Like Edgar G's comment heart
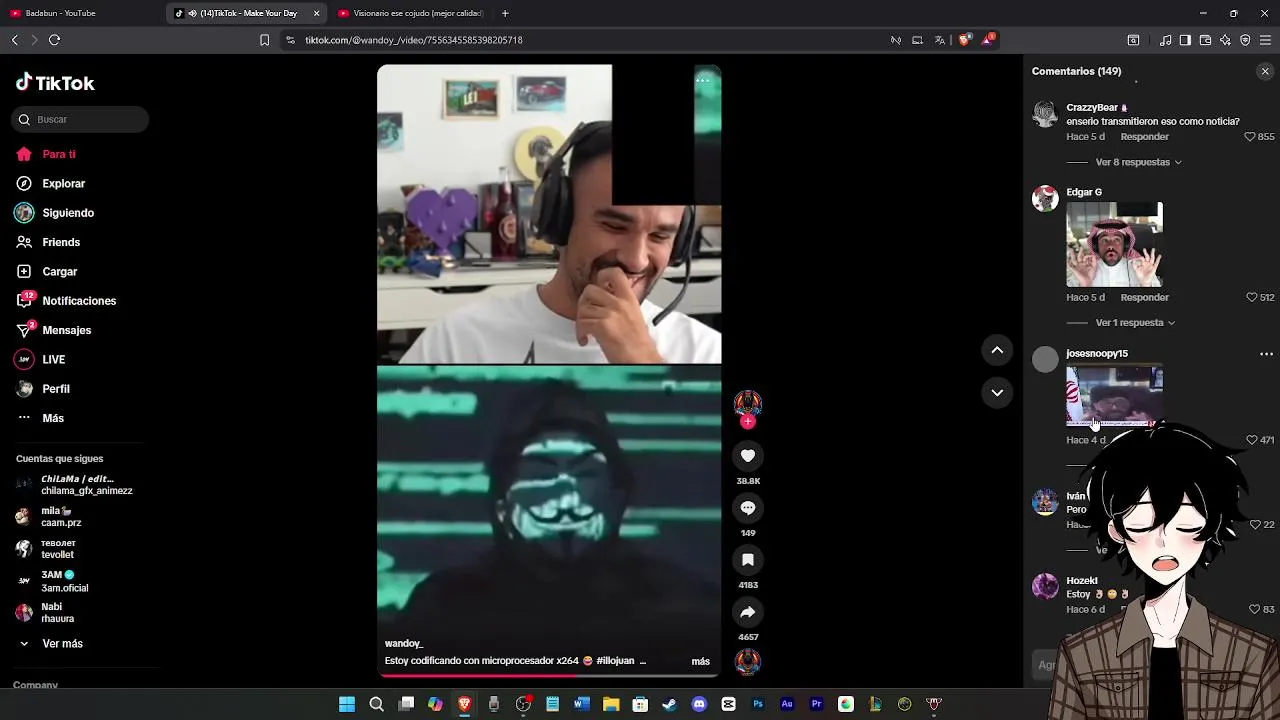Screen dimensions: 1280x720 [1251, 297]
